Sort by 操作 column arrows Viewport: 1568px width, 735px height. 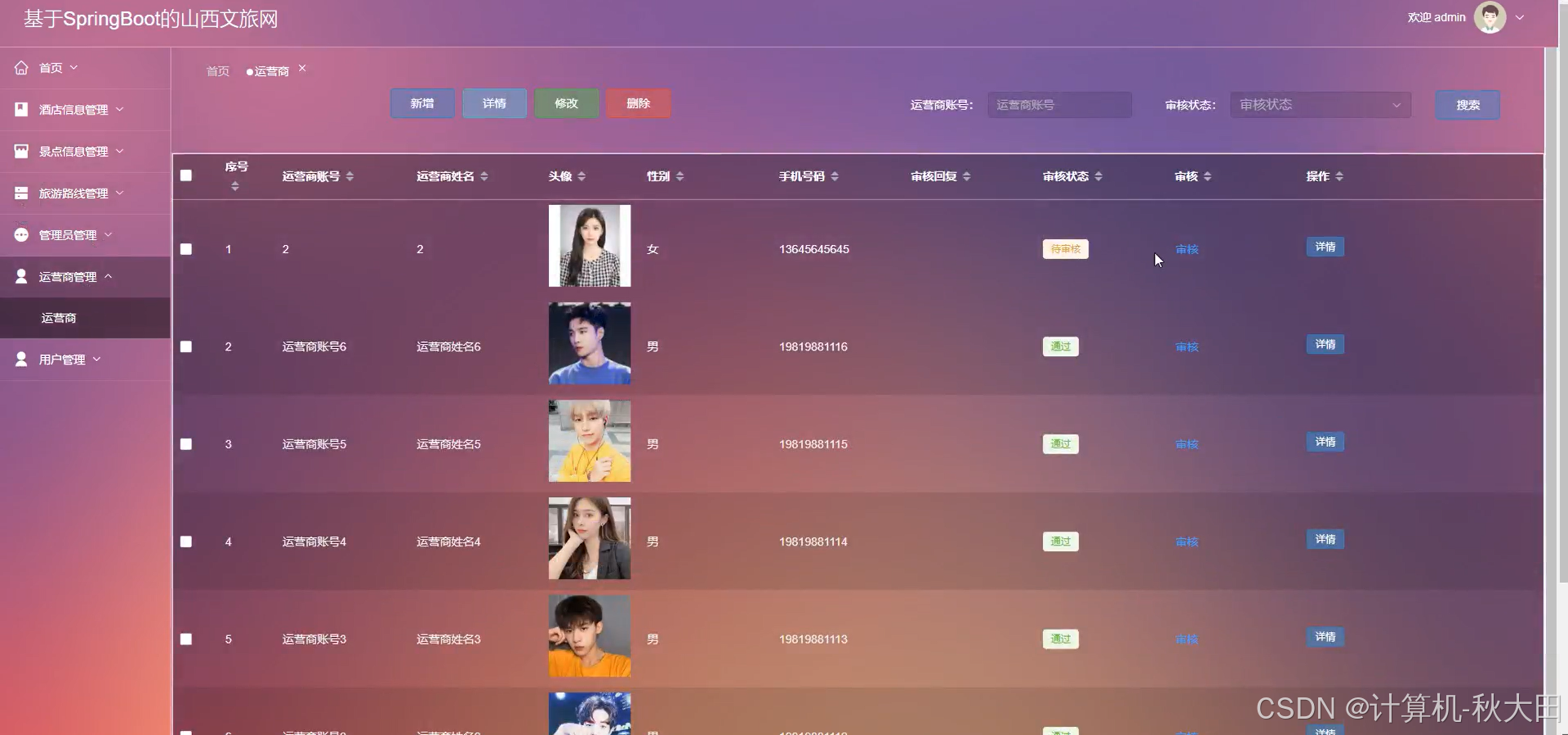tap(1339, 176)
